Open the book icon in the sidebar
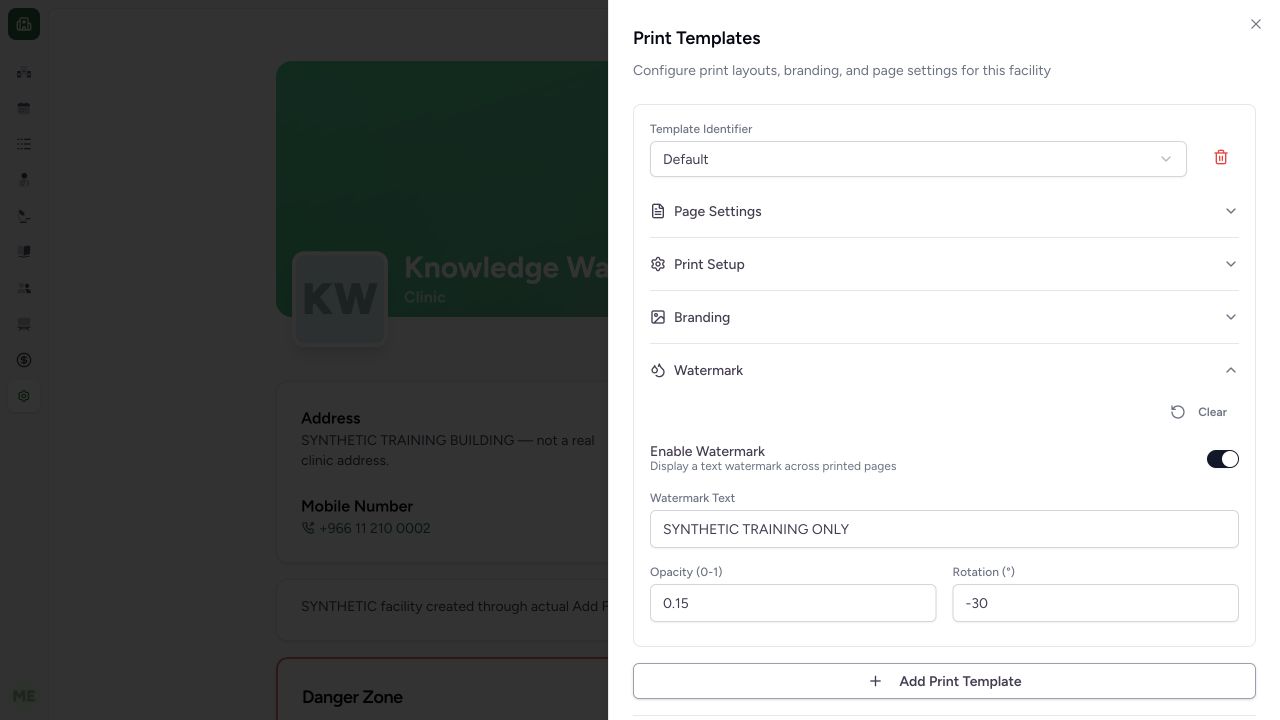 tap(24, 252)
